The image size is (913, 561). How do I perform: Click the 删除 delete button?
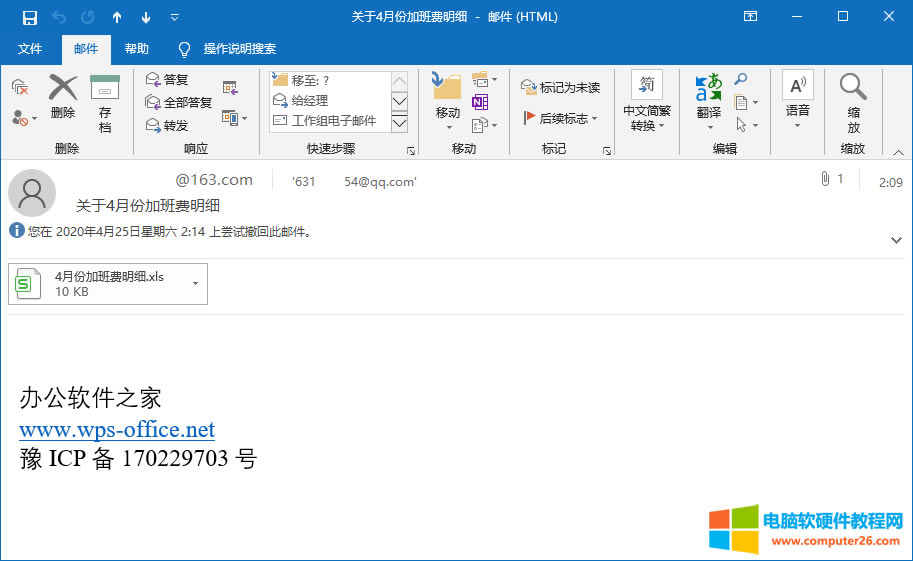click(x=63, y=97)
